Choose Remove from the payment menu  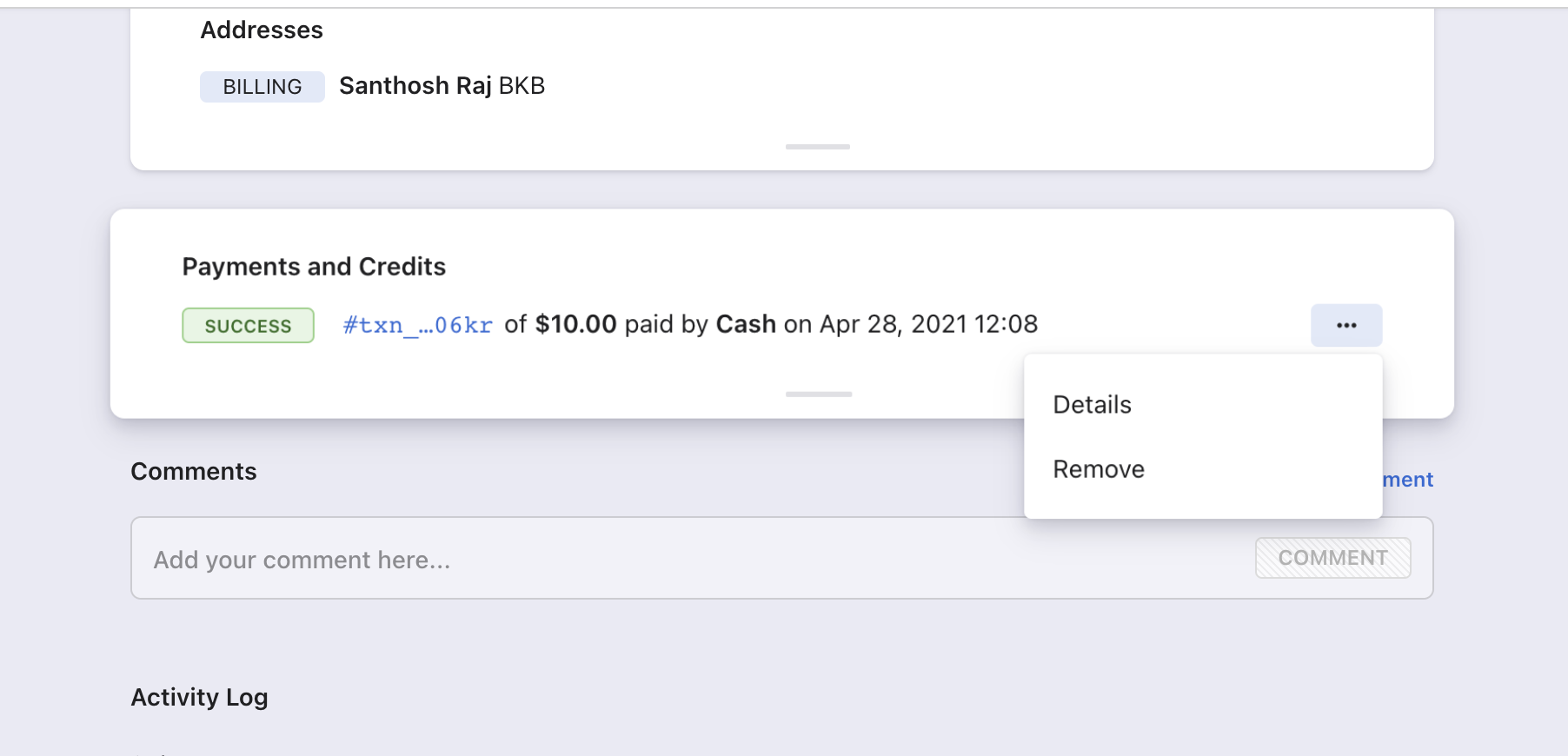pyautogui.click(x=1098, y=469)
